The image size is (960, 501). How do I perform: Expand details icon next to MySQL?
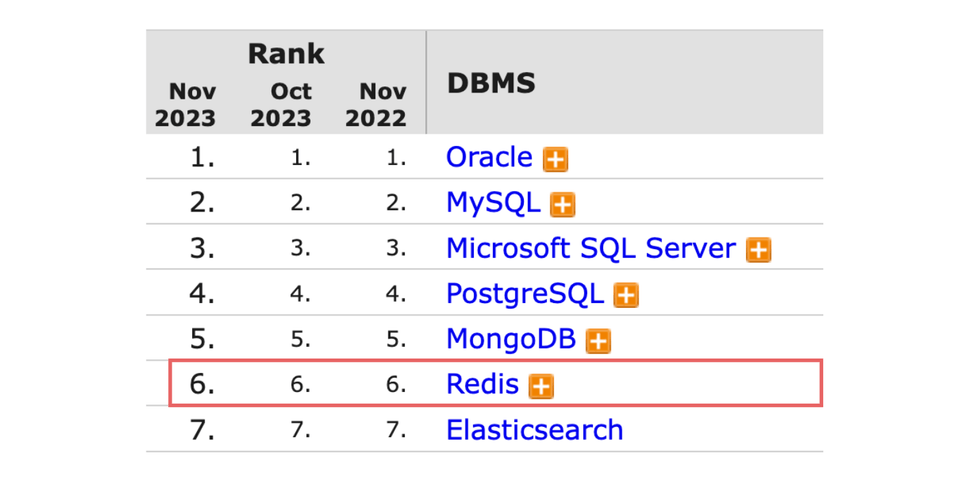563,204
